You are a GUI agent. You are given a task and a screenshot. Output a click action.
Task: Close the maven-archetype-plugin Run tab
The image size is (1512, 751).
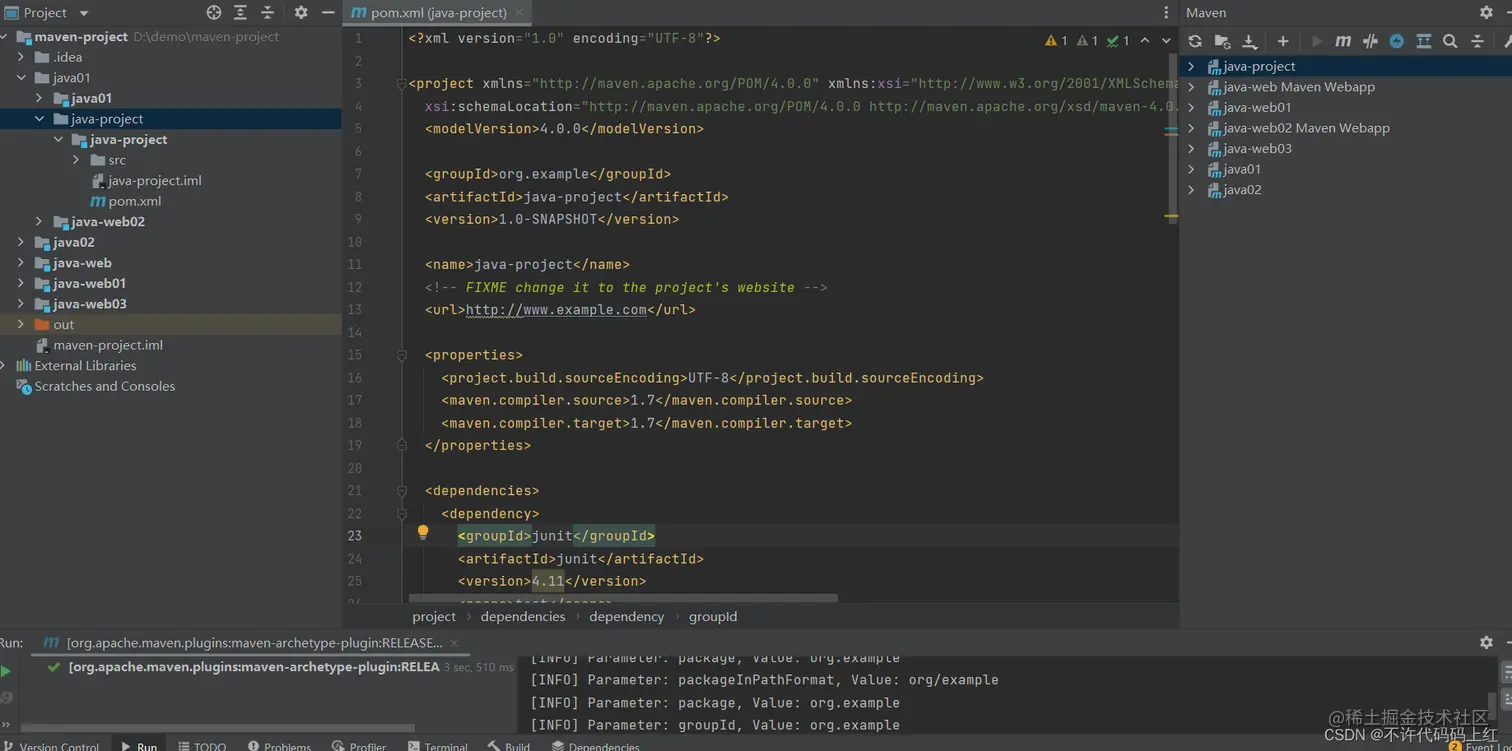click(x=454, y=643)
